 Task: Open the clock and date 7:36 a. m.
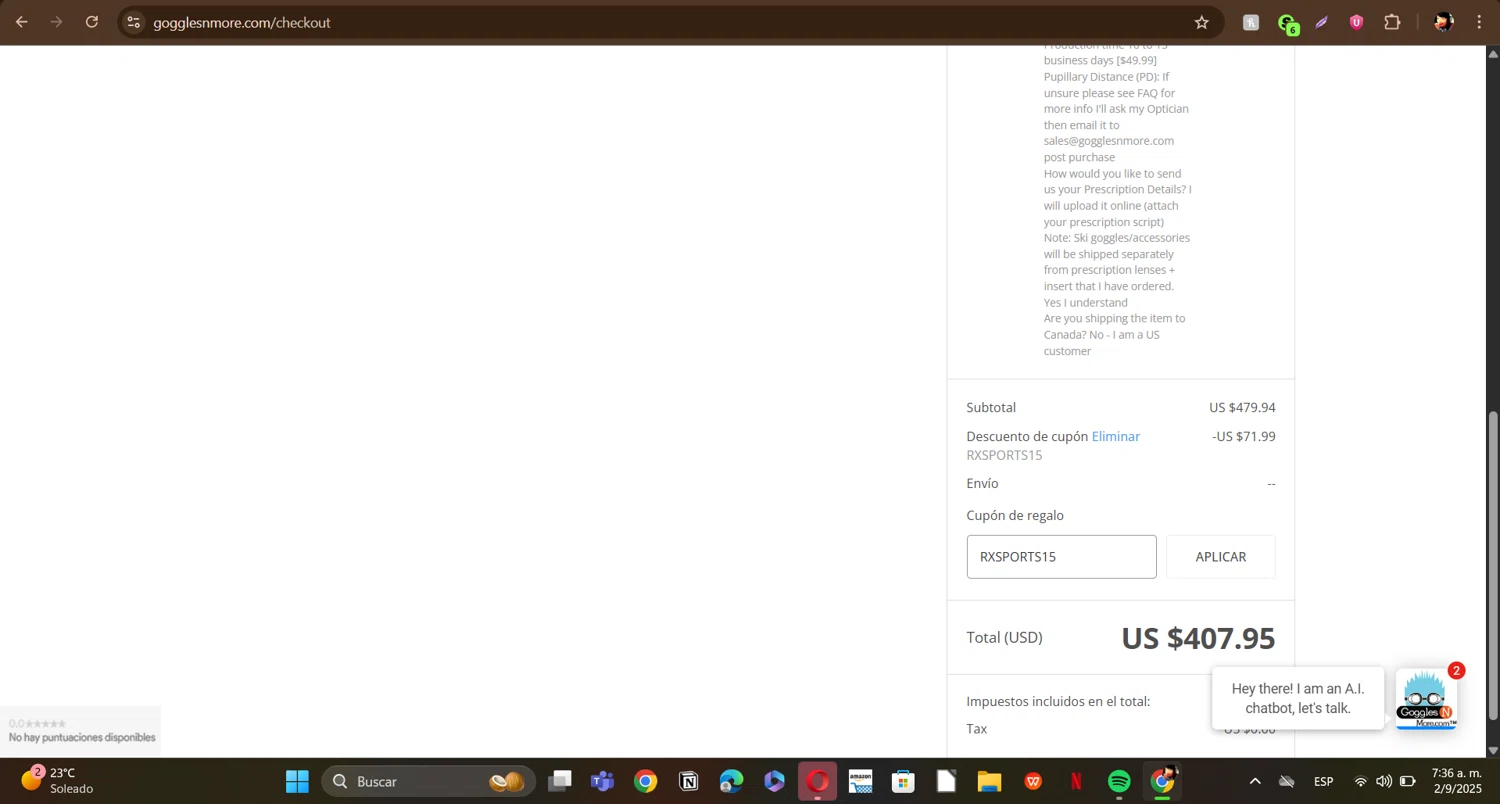(x=1457, y=781)
